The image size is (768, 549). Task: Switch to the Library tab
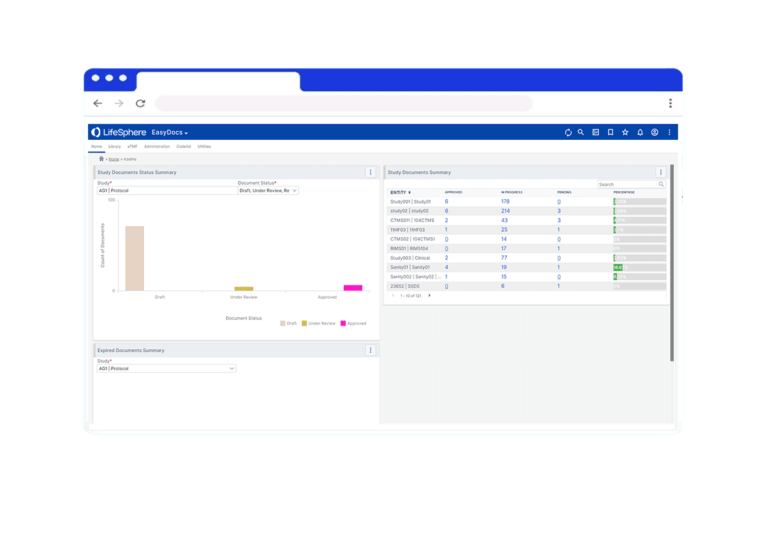[x=114, y=146]
